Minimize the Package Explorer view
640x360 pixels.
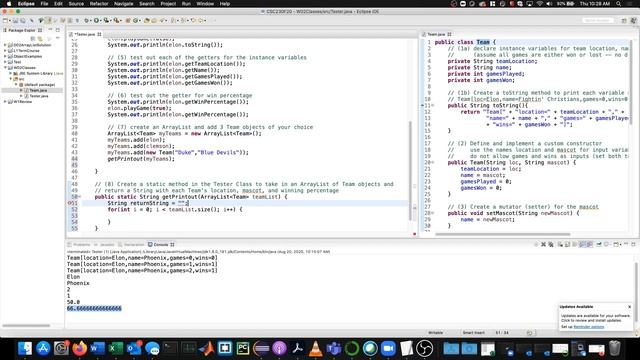pyautogui.click(x=51, y=30)
